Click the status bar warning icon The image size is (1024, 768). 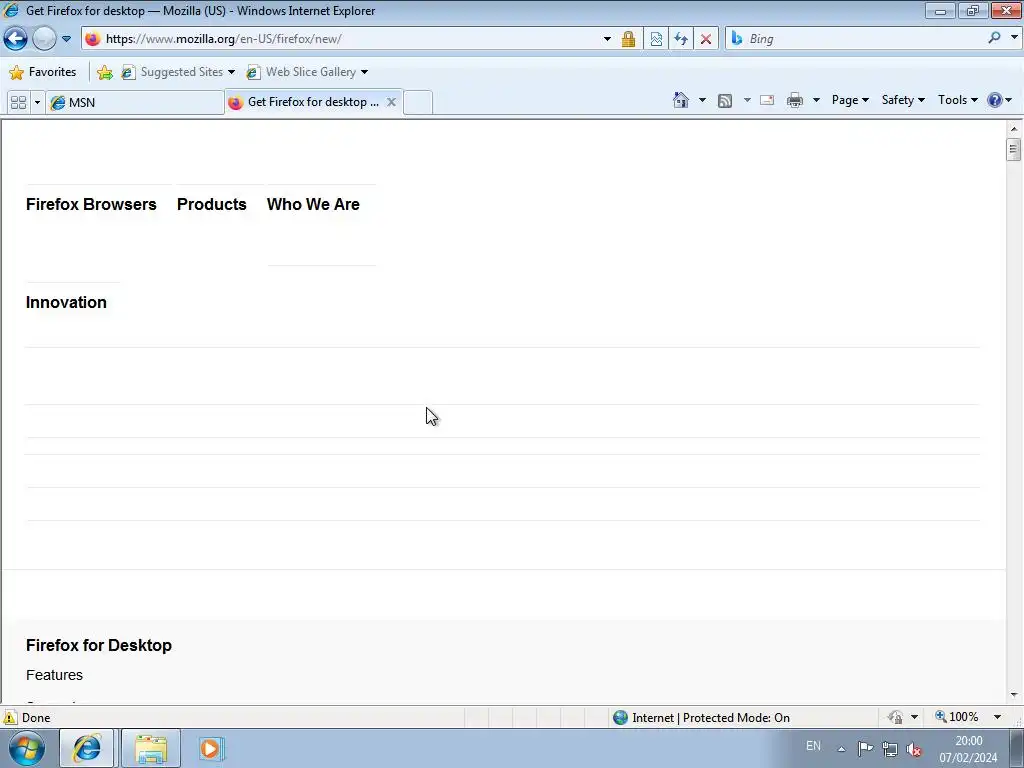point(10,718)
